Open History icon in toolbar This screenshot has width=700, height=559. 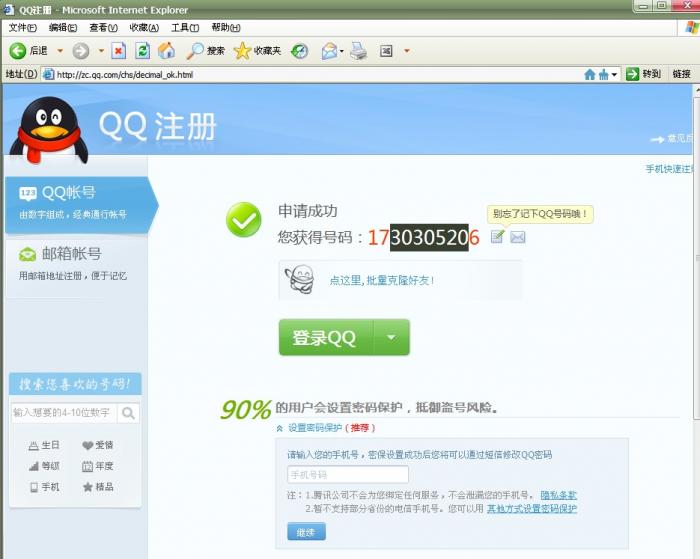click(x=300, y=51)
